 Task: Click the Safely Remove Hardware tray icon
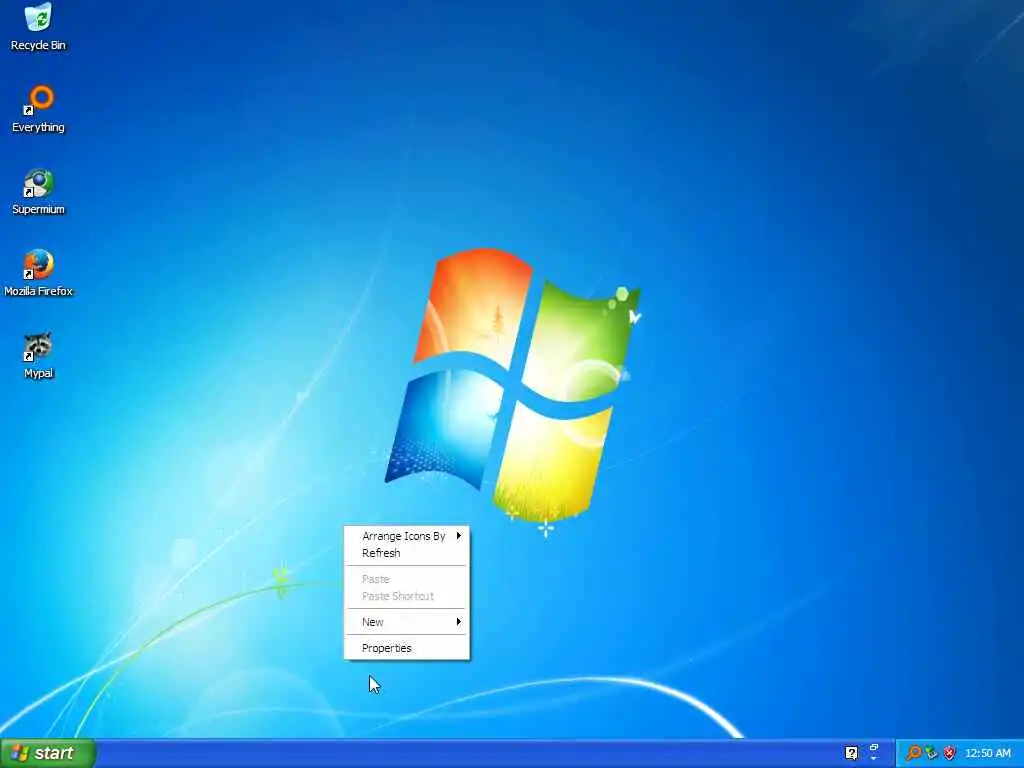click(931, 754)
